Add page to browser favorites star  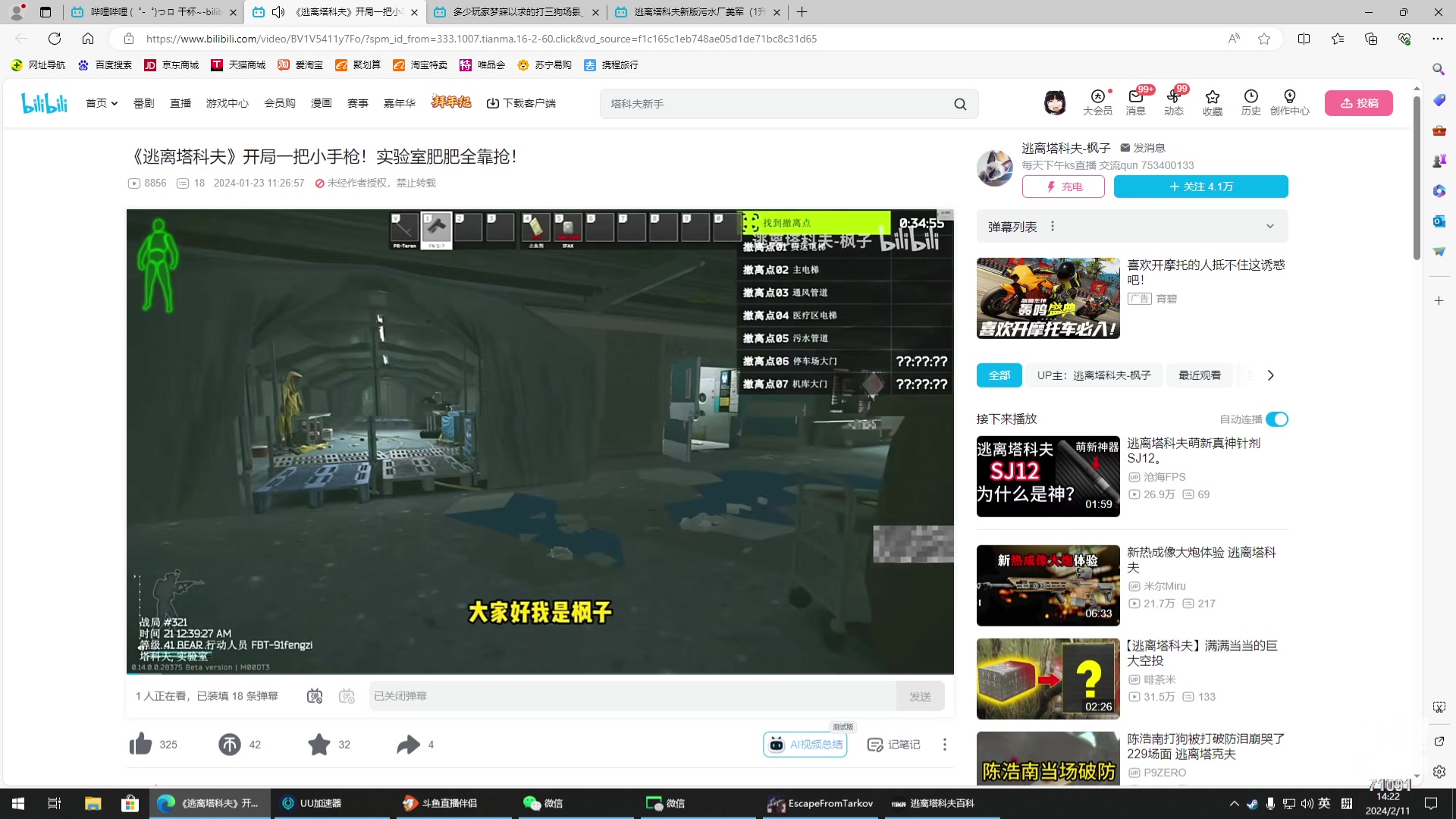pyautogui.click(x=1264, y=39)
